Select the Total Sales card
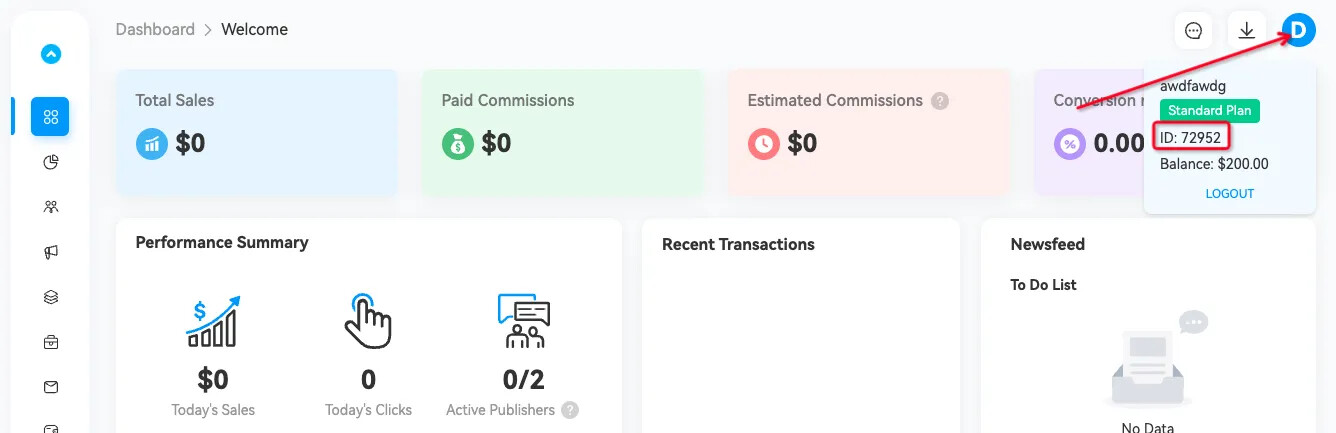 coord(257,132)
